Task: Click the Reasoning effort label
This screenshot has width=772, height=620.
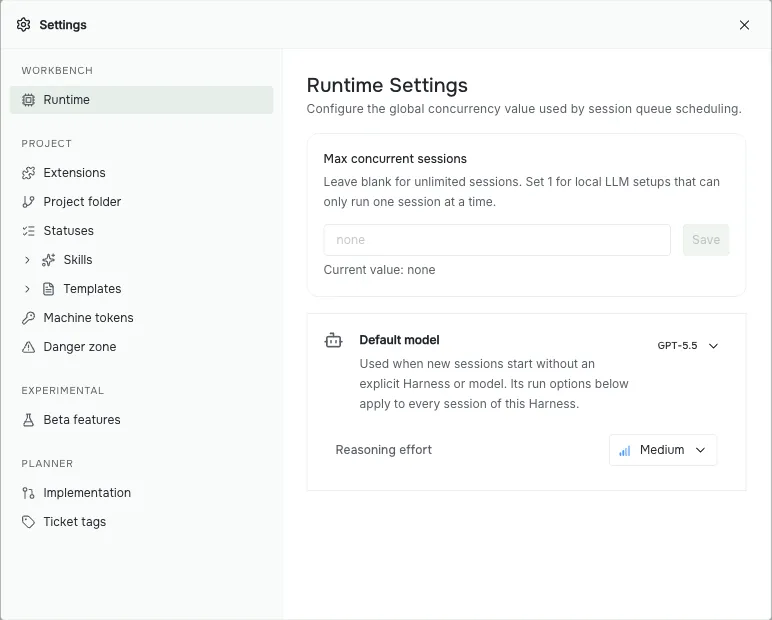Action: click(384, 450)
